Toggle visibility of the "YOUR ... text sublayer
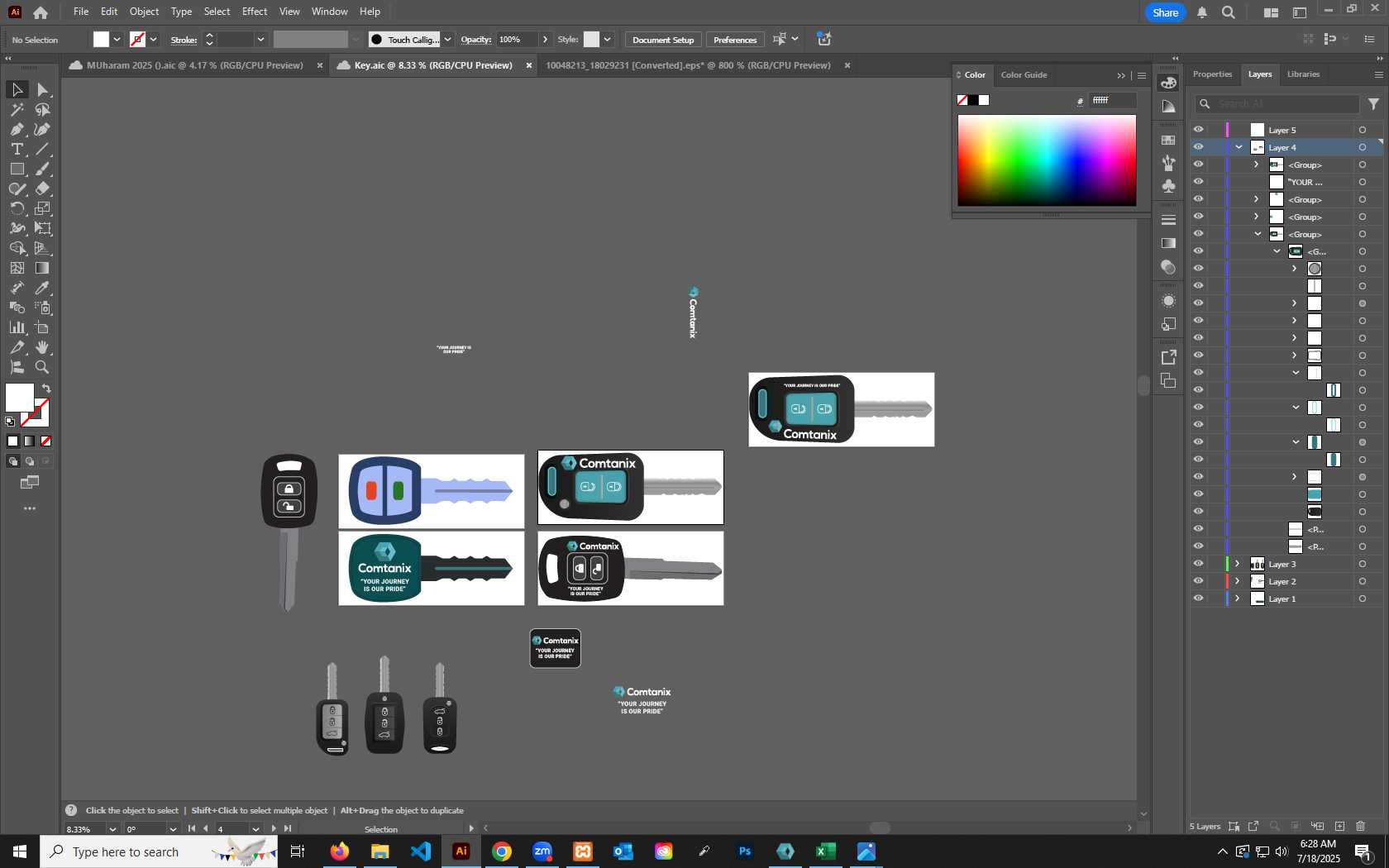The width and height of the screenshot is (1389, 868). [x=1198, y=182]
